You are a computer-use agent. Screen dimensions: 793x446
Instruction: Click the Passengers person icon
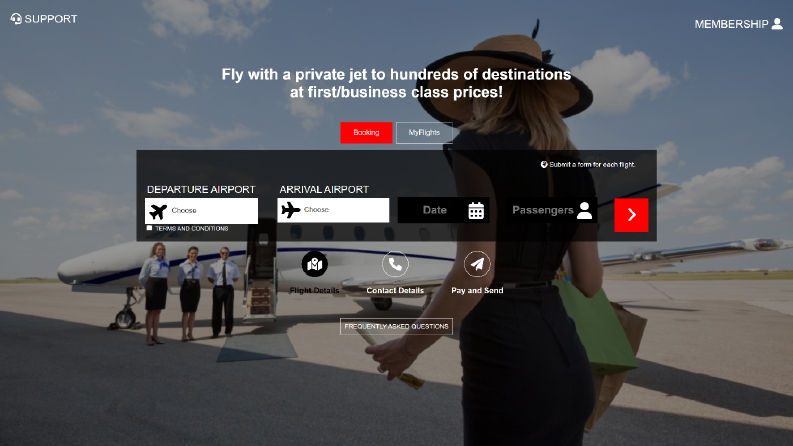584,210
